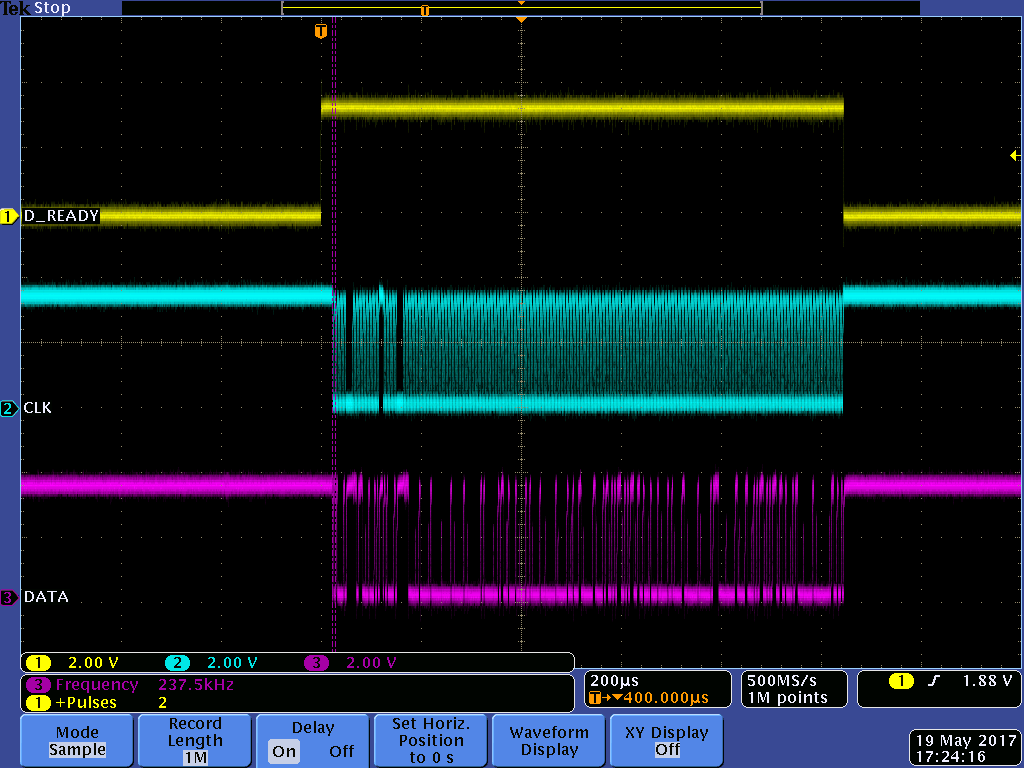Select the magenta channel 3 scale badge

click(x=317, y=663)
